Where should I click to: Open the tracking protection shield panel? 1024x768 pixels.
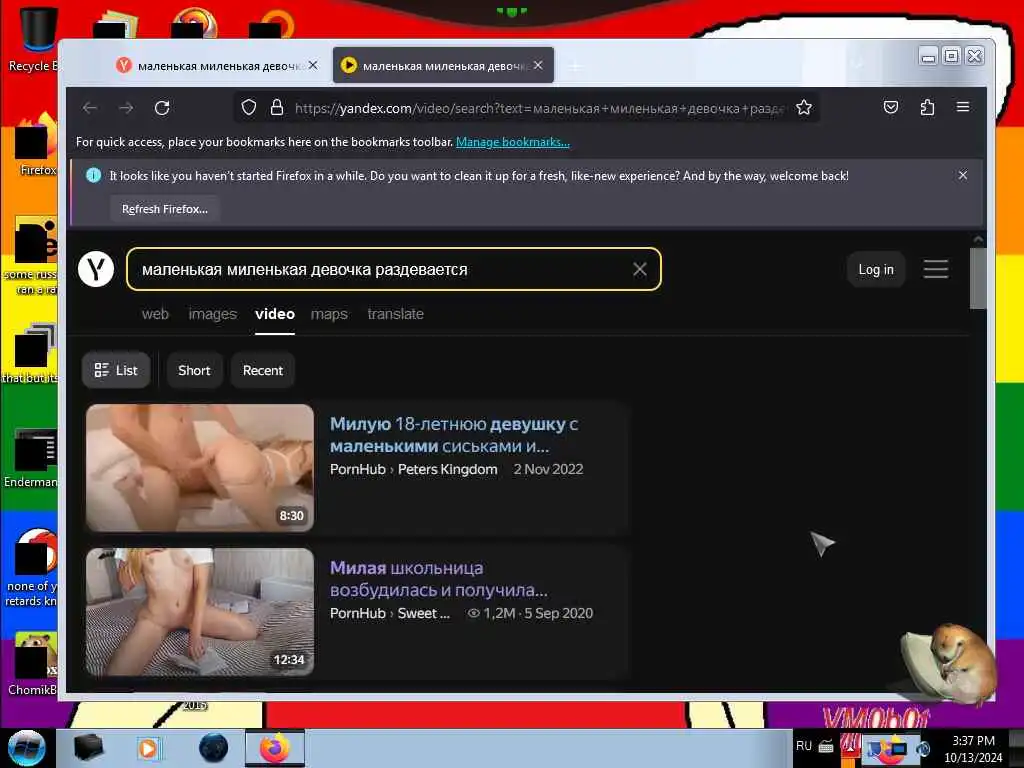(249, 108)
